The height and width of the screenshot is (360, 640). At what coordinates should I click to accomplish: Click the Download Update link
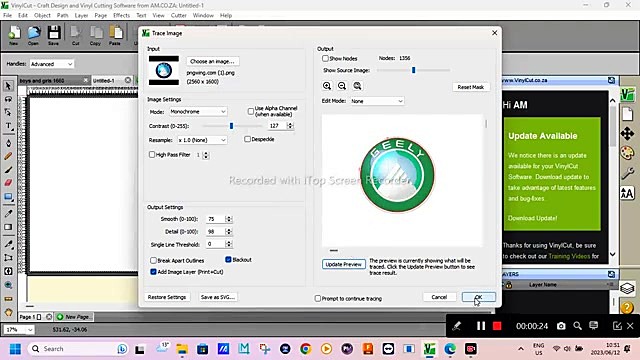pyautogui.click(x=532, y=218)
